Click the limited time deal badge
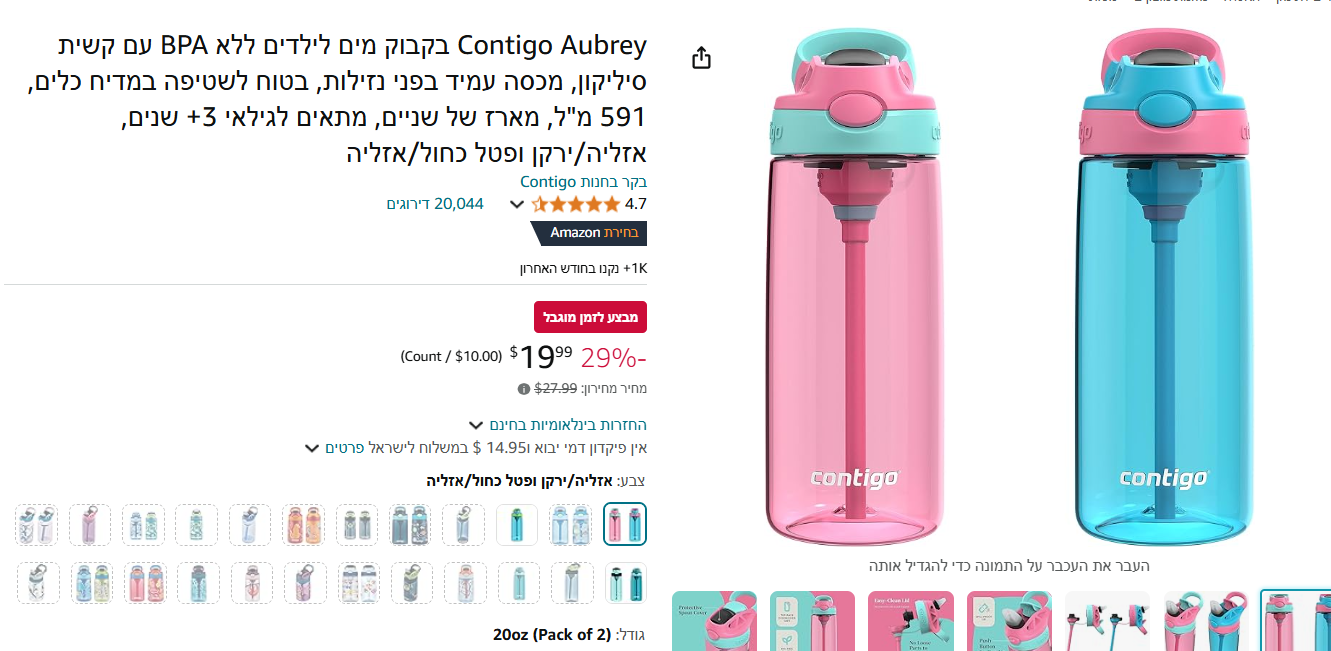The width and height of the screenshot is (1331, 651). point(590,317)
